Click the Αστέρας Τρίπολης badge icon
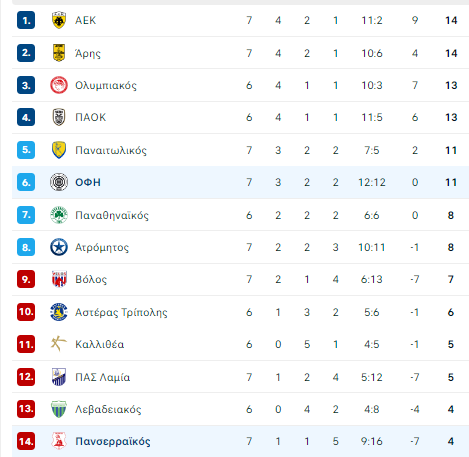 pos(59,312)
